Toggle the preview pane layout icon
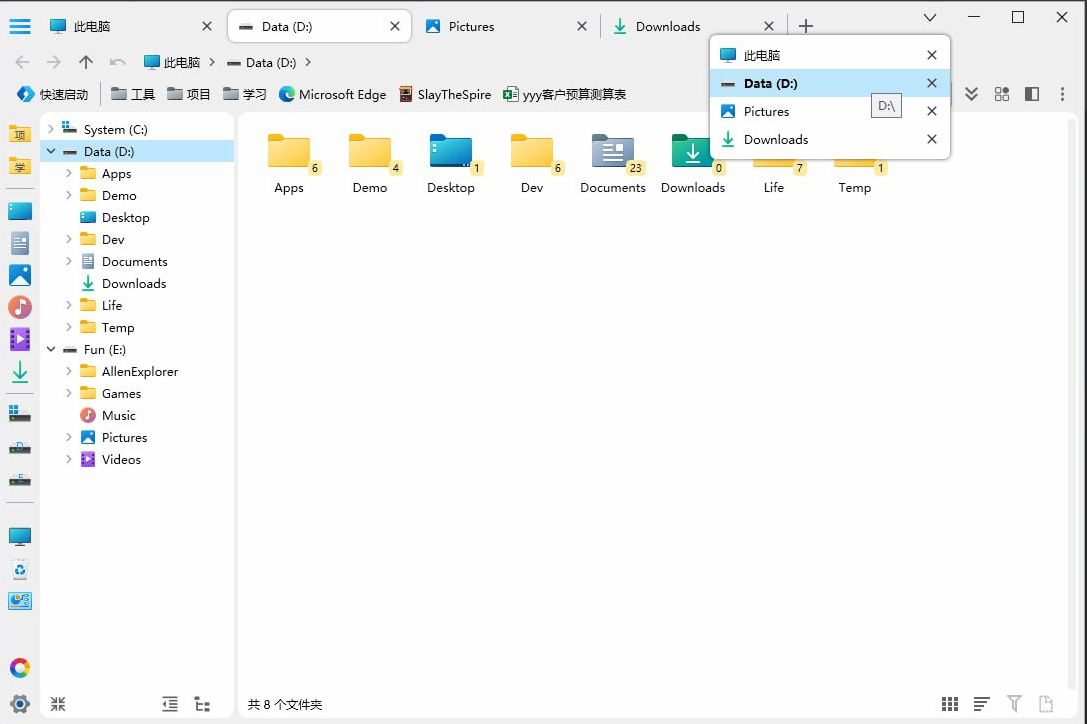Screen dimensions: 1087x724 coord(1032,94)
